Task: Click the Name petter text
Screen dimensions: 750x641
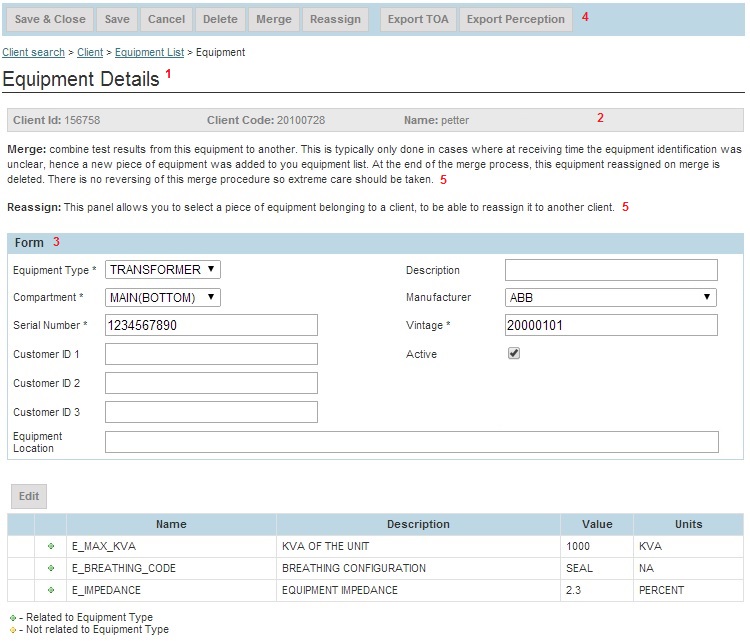Action: (x=436, y=120)
